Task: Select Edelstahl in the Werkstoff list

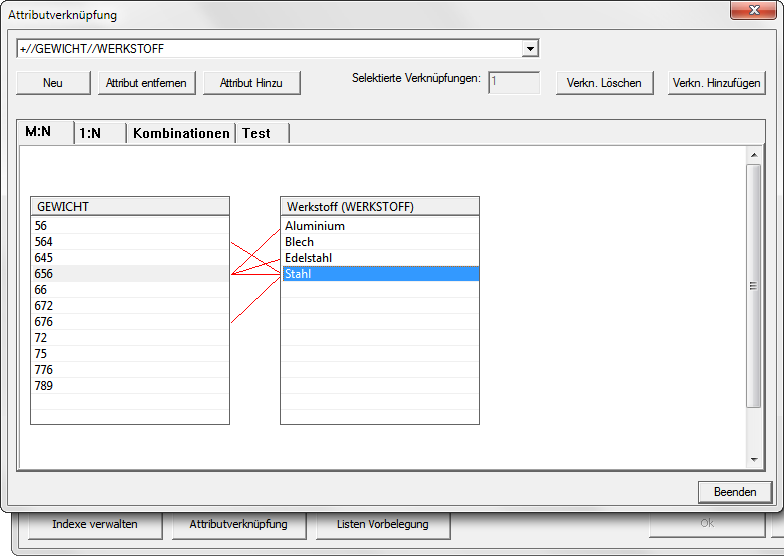Action: point(380,258)
